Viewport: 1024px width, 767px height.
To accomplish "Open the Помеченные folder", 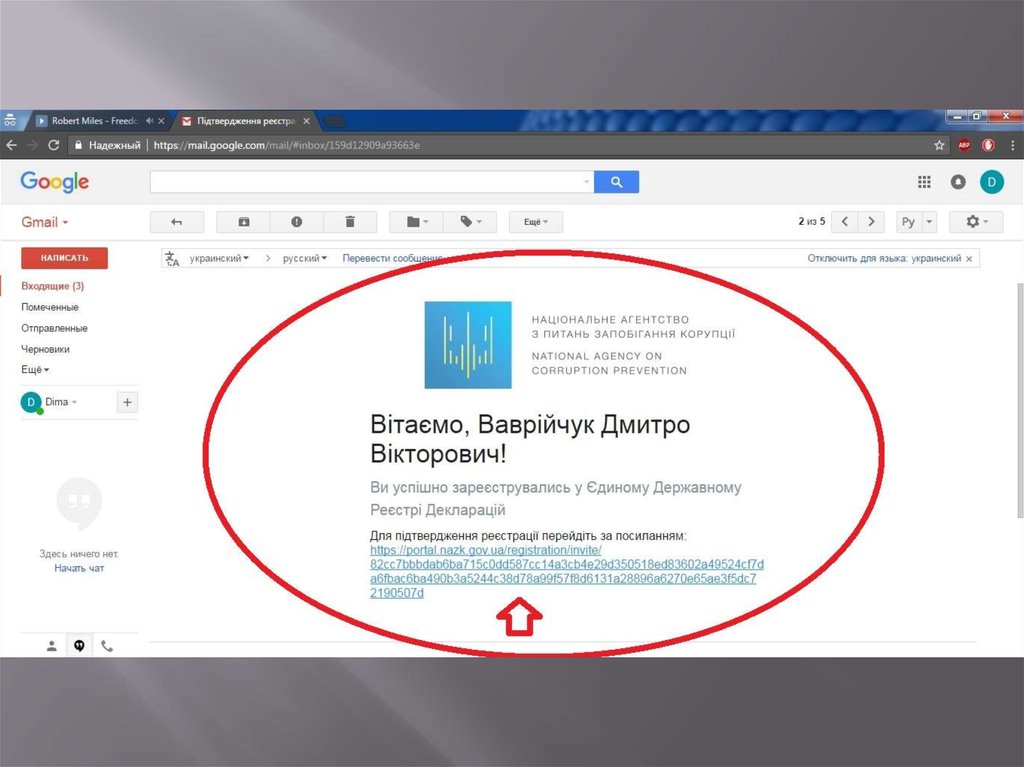I will tap(50, 307).
